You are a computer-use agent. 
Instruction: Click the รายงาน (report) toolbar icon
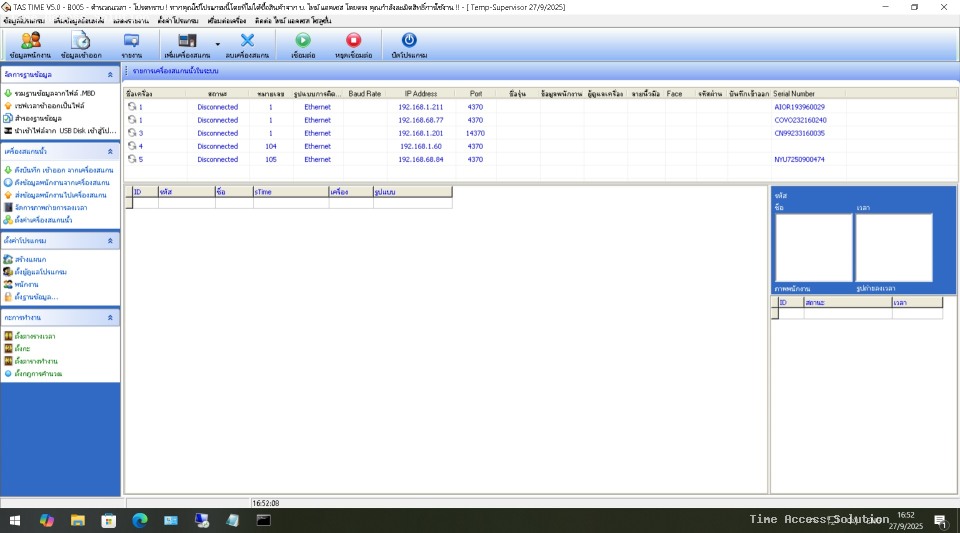coord(131,44)
